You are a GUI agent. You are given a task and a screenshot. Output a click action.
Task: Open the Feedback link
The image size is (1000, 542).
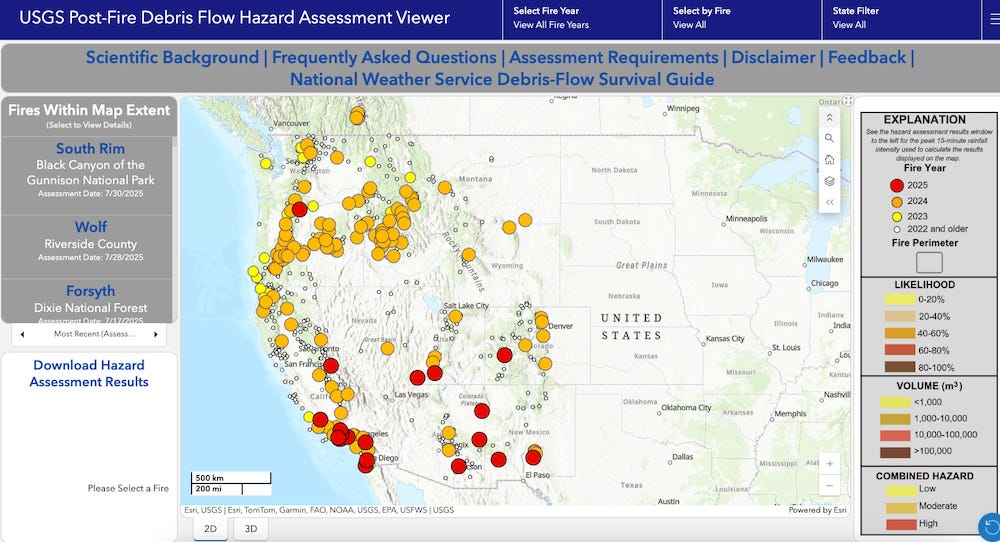[867, 57]
